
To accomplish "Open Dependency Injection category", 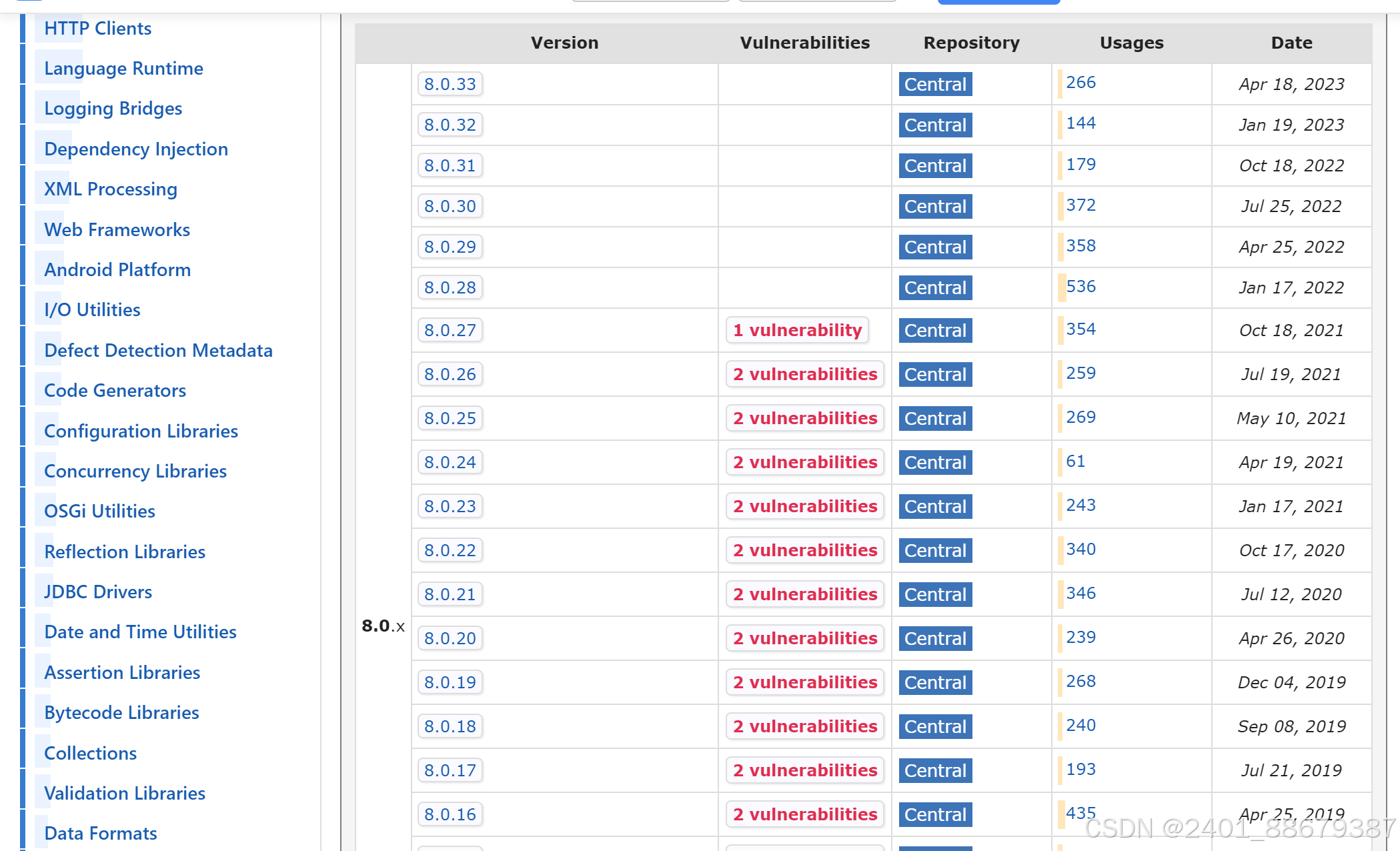I will [x=136, y=149].
